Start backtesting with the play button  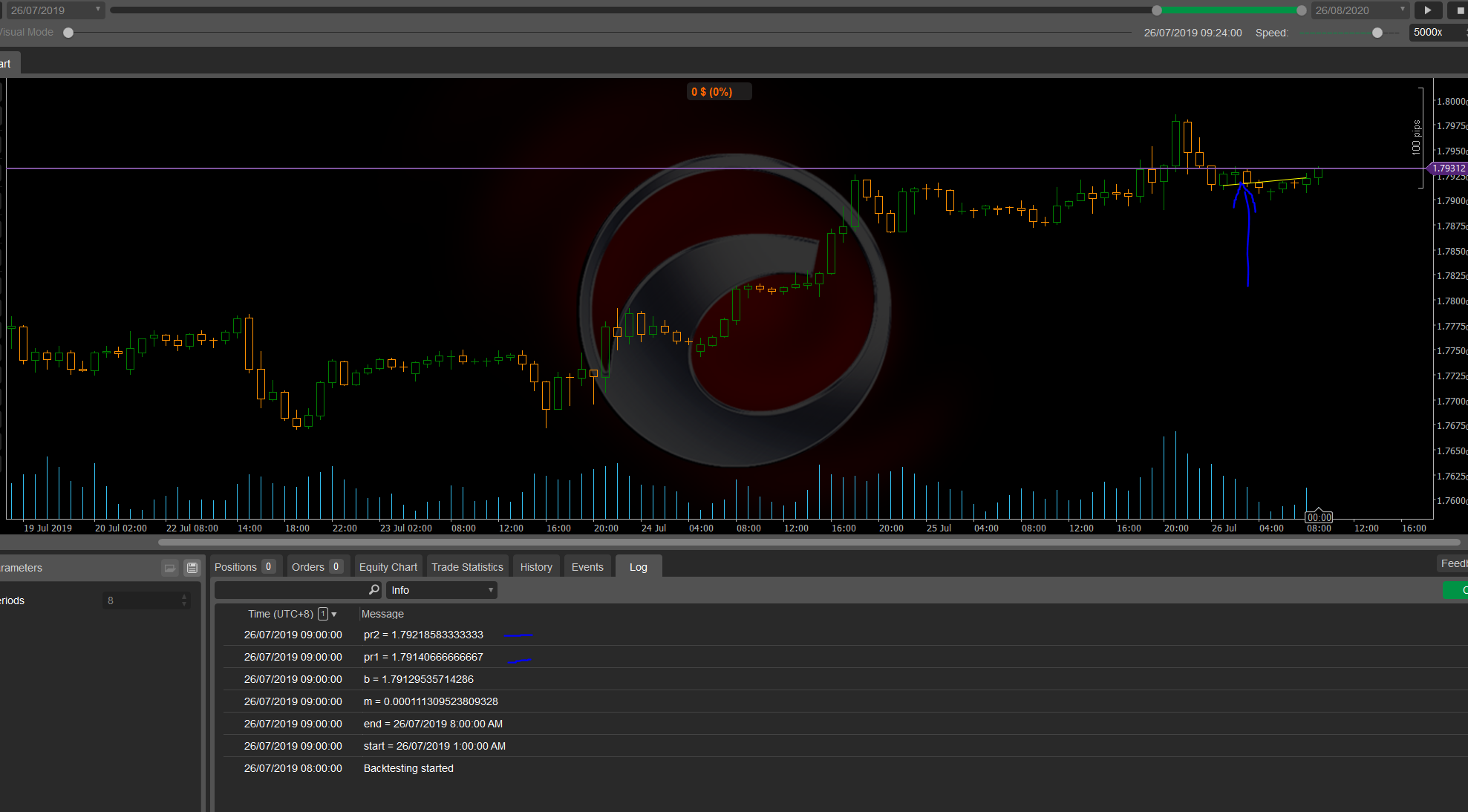(1428, 10)
